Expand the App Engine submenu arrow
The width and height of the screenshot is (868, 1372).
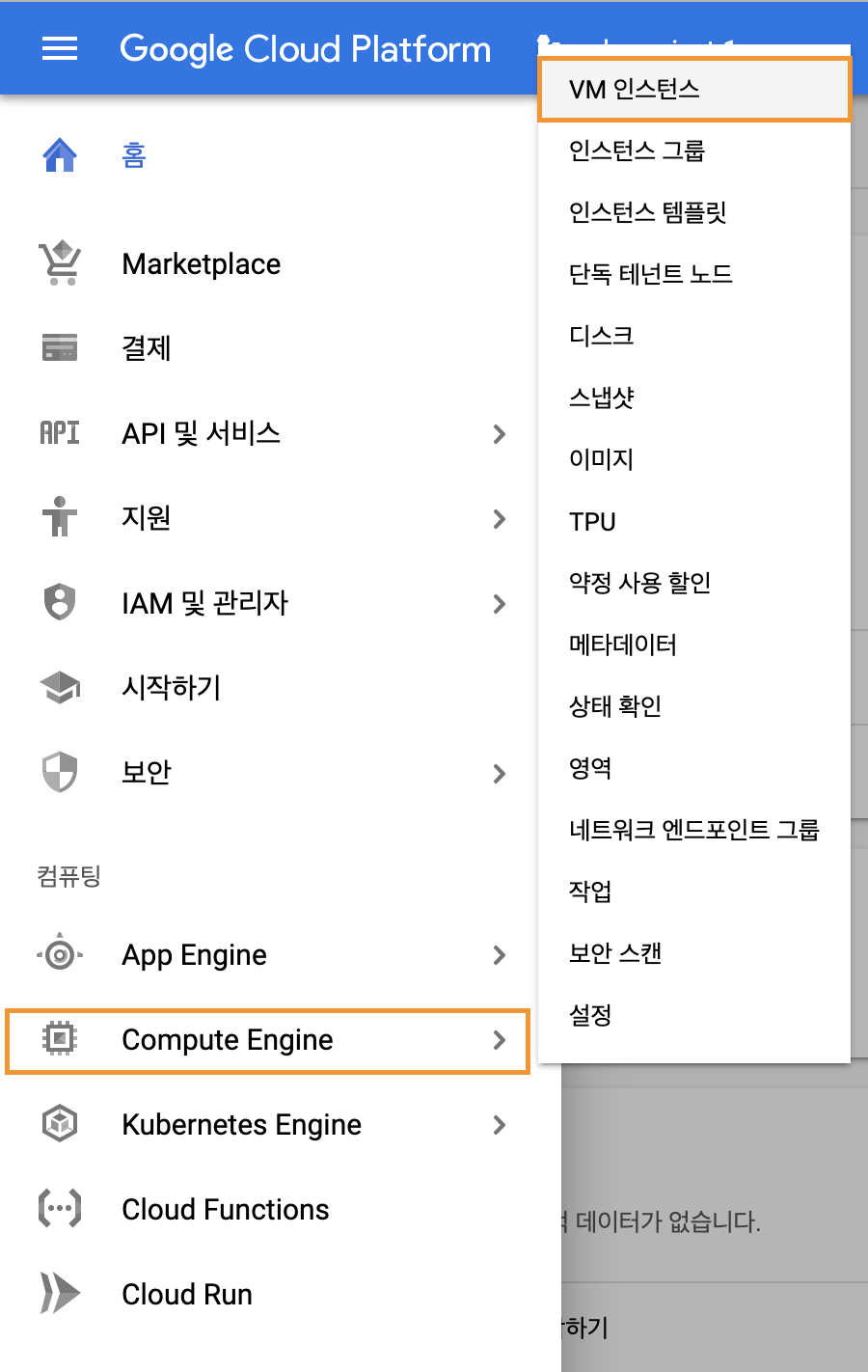click(x=500, y=955)
